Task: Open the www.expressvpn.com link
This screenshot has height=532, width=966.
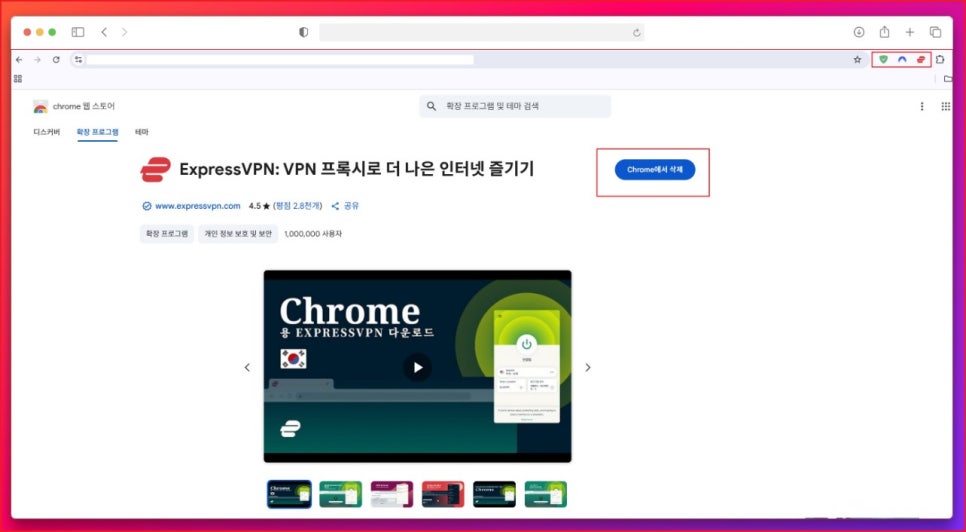Action: tap(197, 206)
